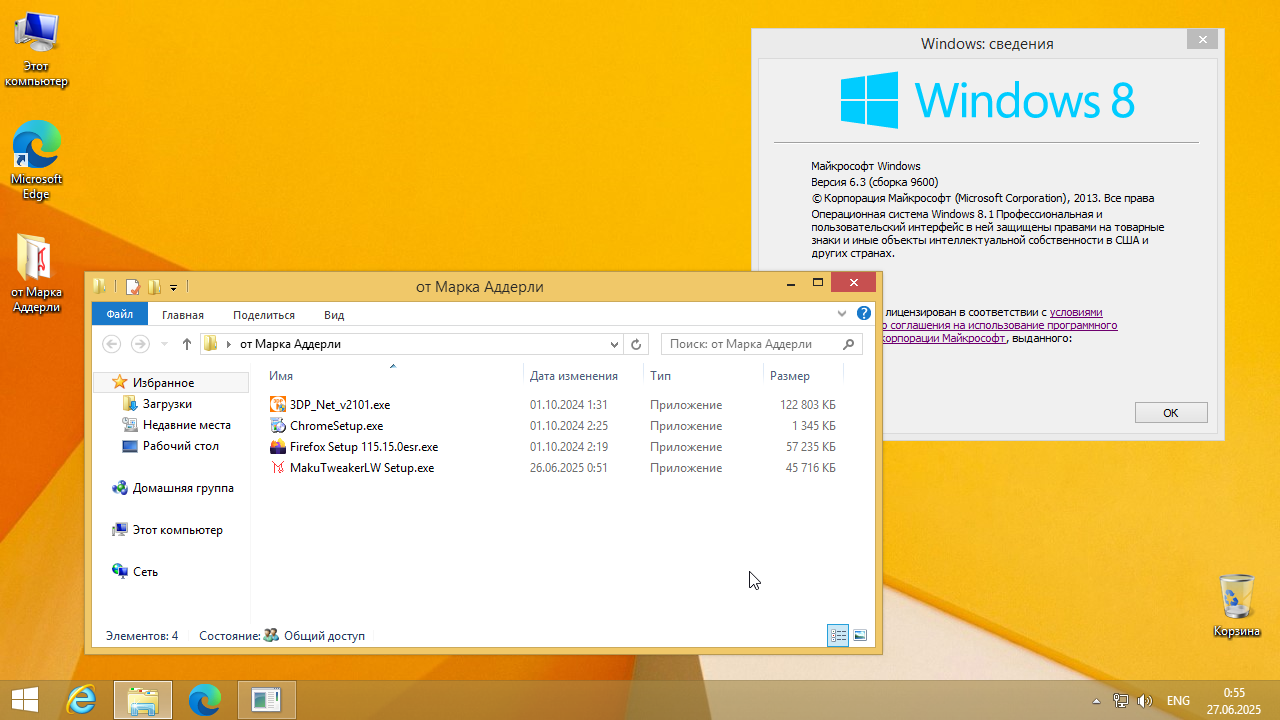Viewport: 1280px width, 720px height.
Task: Click the Explorer title bar folder icon
Action: click(100, 287)
